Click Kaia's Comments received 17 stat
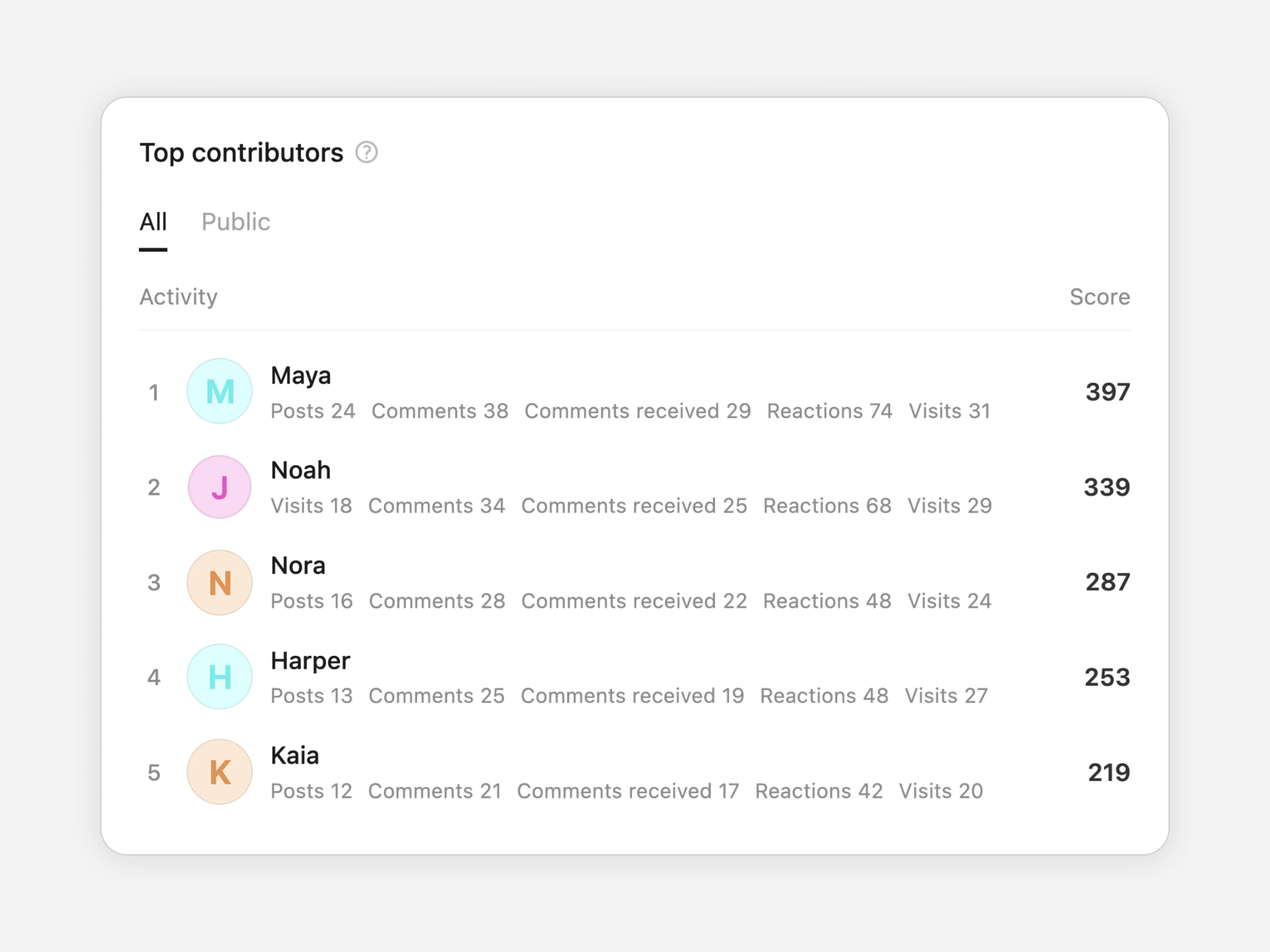Viewport: 1270px width, 952px height. [x=628, y=791]
